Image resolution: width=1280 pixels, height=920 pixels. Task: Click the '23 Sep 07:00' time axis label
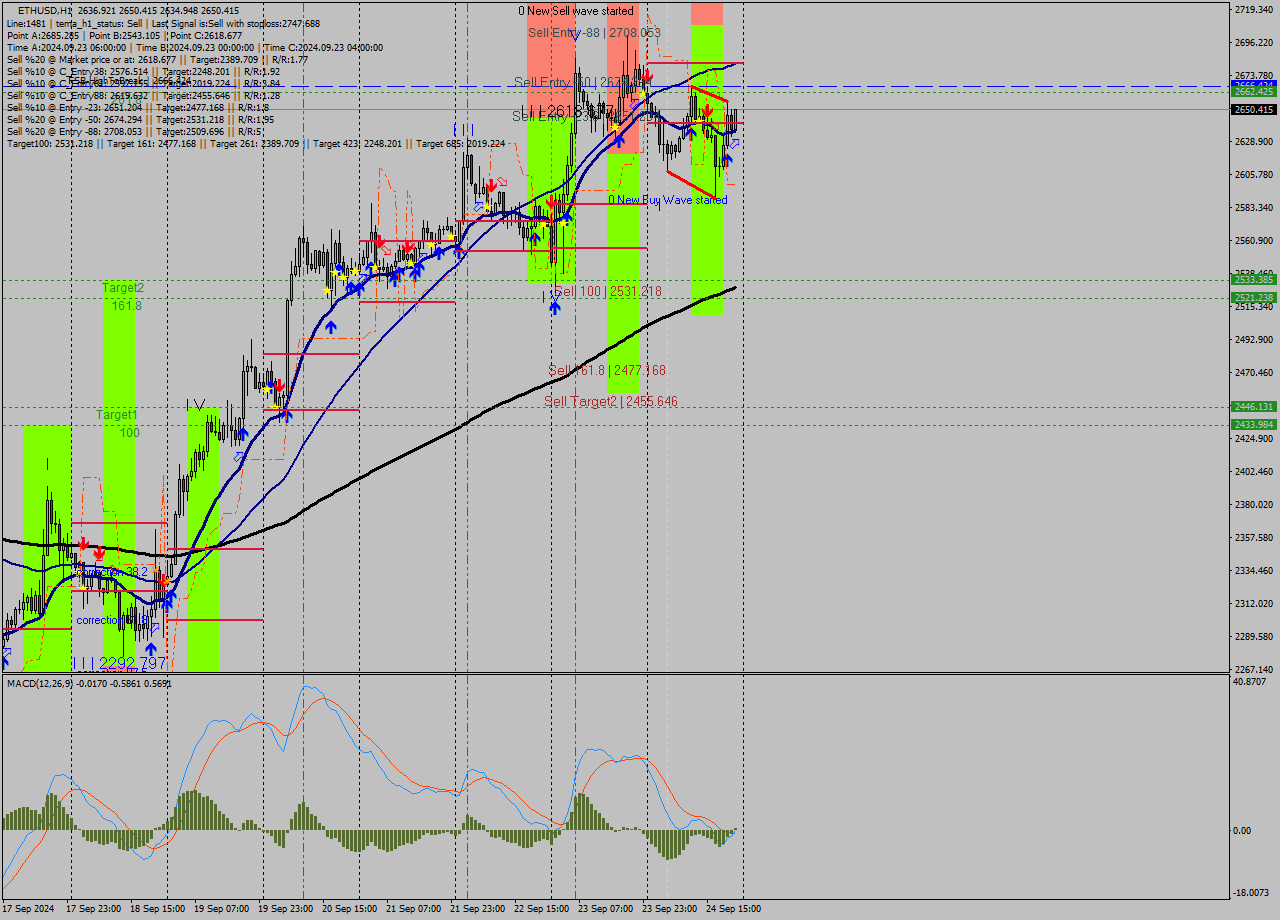(x=605, y=909)
